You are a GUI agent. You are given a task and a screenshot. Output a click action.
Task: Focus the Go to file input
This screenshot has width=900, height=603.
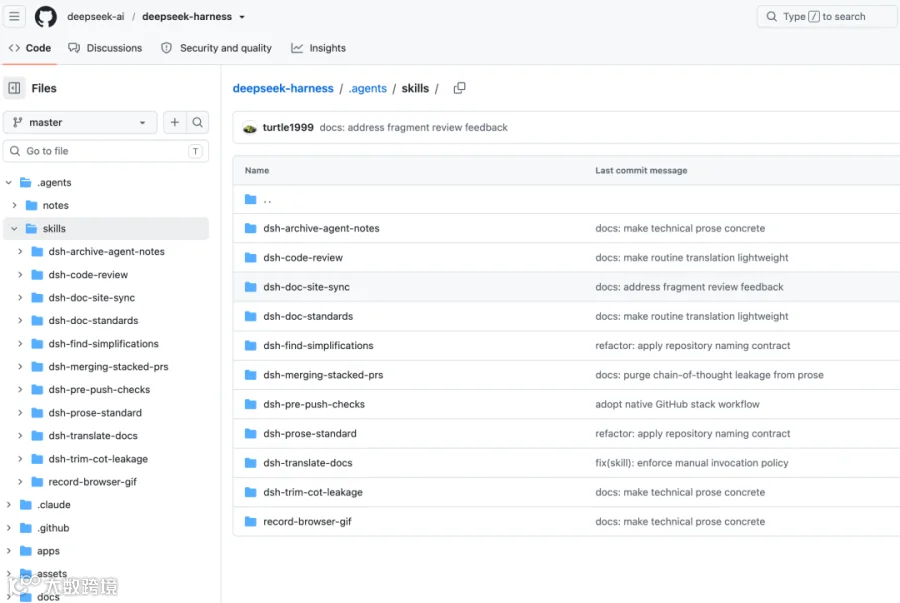coord(106,151)
